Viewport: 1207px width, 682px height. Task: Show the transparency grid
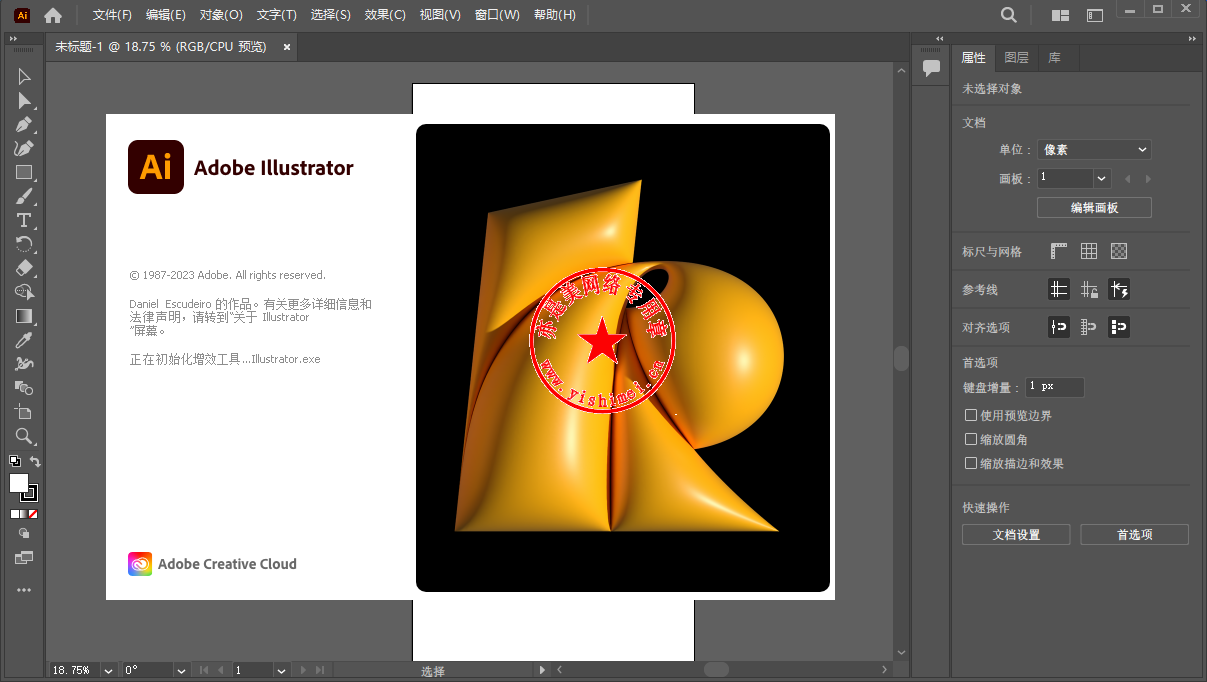[x=1119, y=252]
